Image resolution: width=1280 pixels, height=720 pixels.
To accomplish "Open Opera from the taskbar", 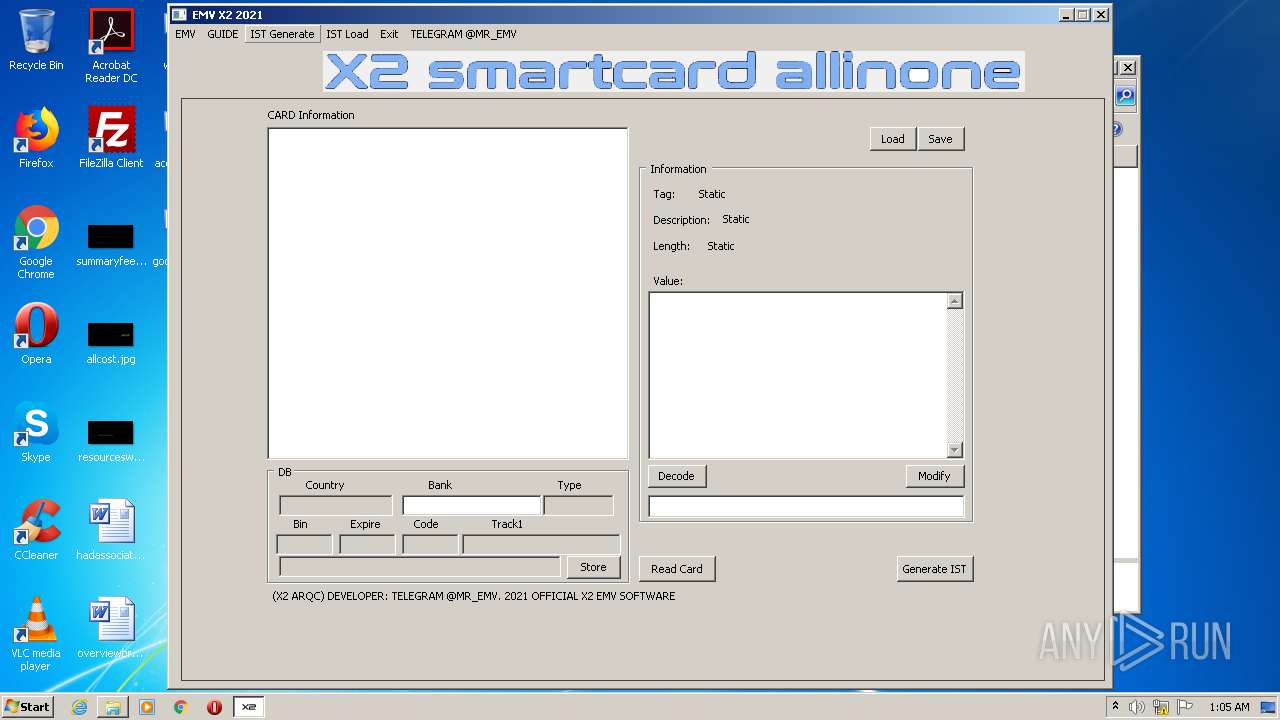I will tap(214, 707).
